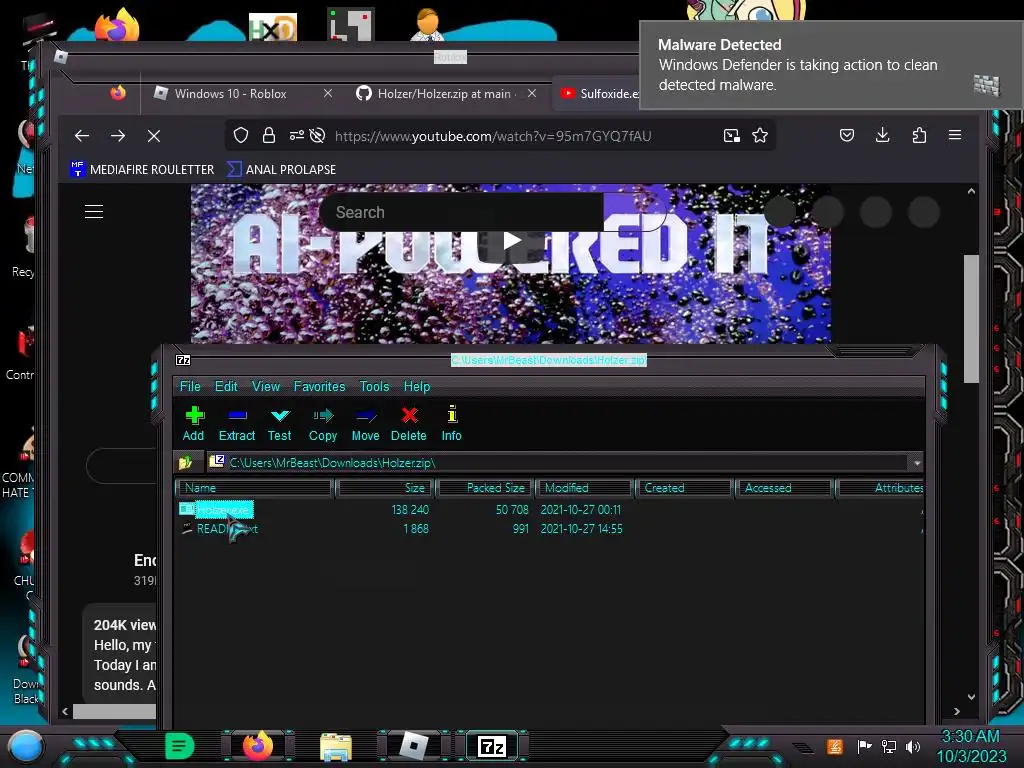Open the View menu in 7-Zip
The height and width of the screenshot is (768, 1024).
click(x=266, y=387)
